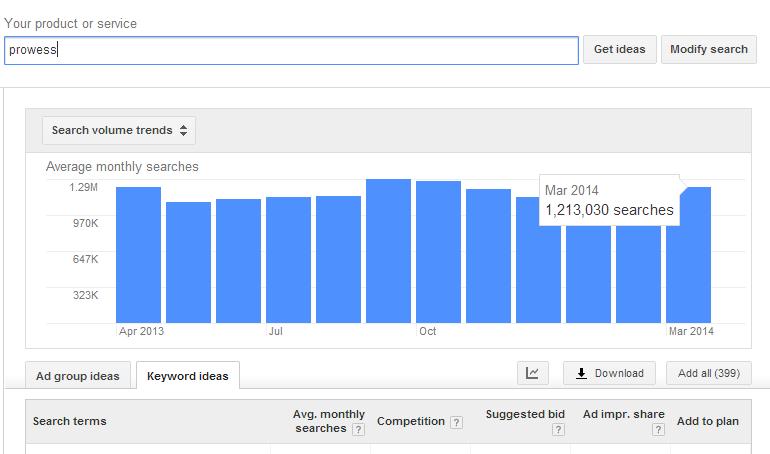Sort by Search terms column header
The width and height of the screenshot is (770, 454).
(70, 421)
